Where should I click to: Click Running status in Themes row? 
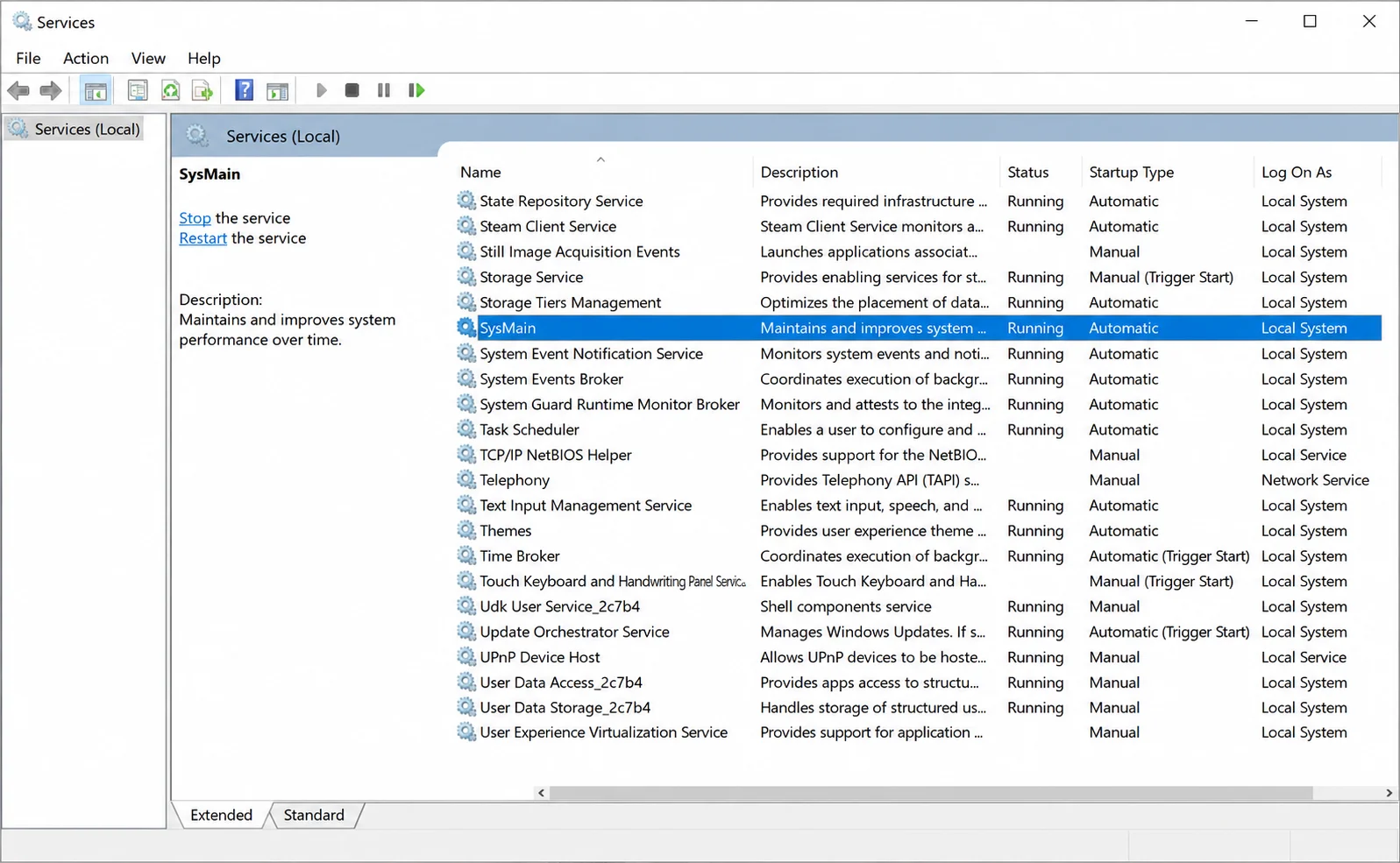tap(1035, 530)
